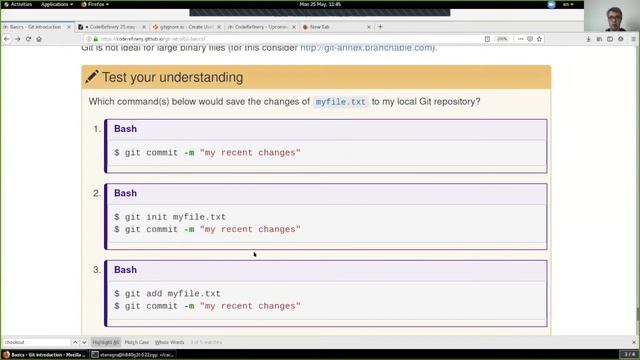The height and width of the screenshot is (360, 640).
Task: Switch to Basics - Git introduction tab
Action: coord(38,27)
